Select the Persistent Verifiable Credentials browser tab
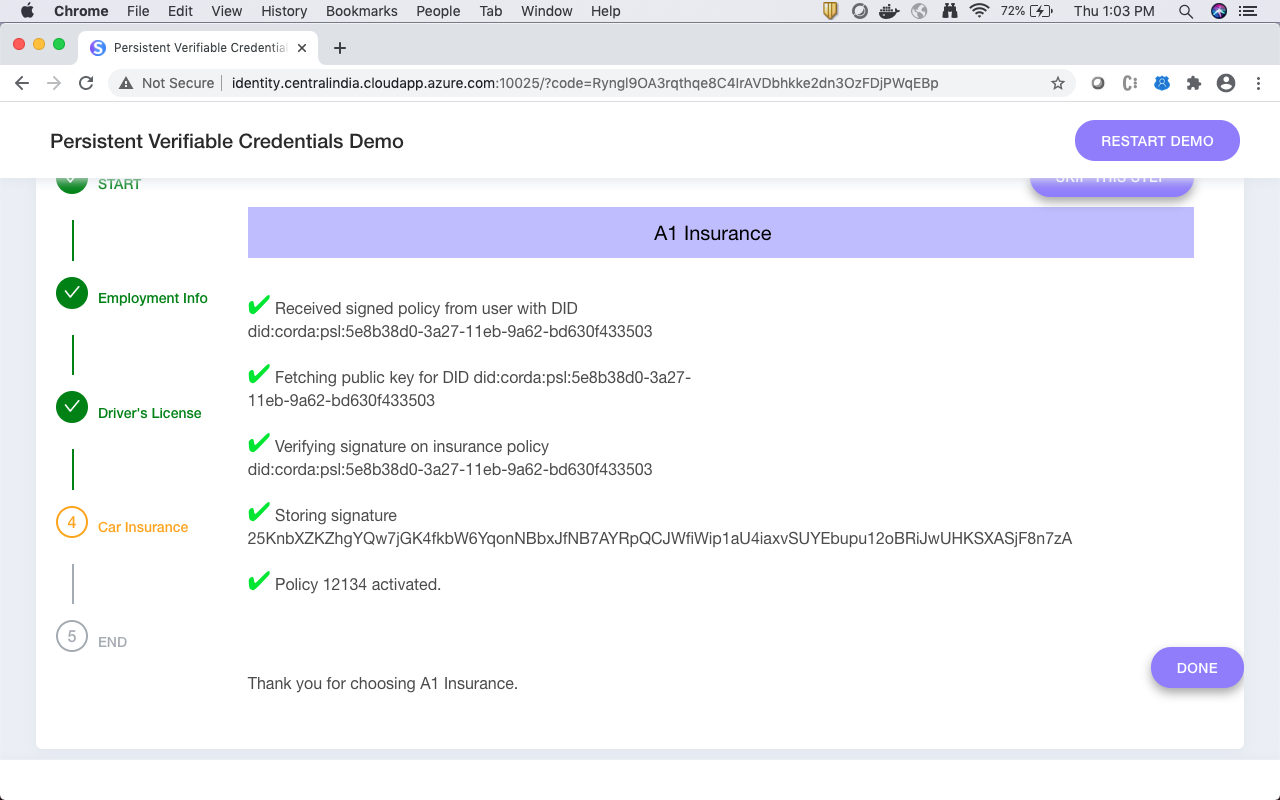This screenshot has height=800, width=1280. 198,48
